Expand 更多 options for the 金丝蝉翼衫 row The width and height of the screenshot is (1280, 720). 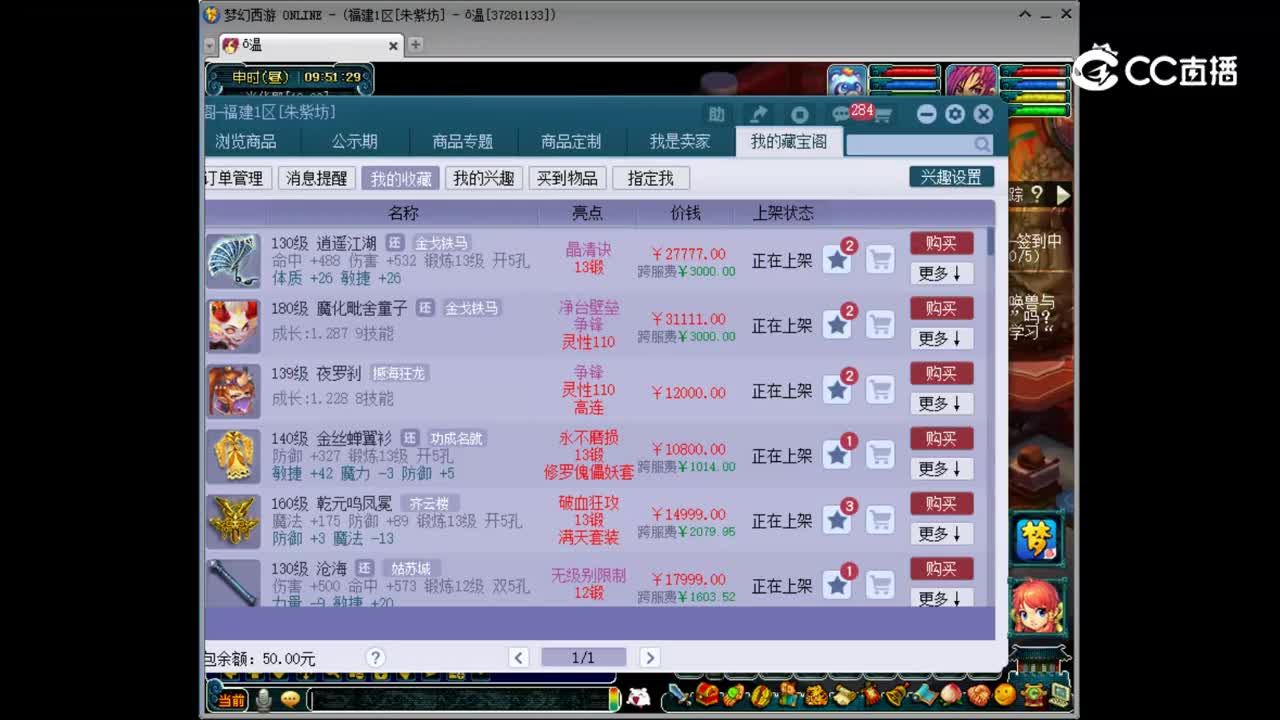941,468
